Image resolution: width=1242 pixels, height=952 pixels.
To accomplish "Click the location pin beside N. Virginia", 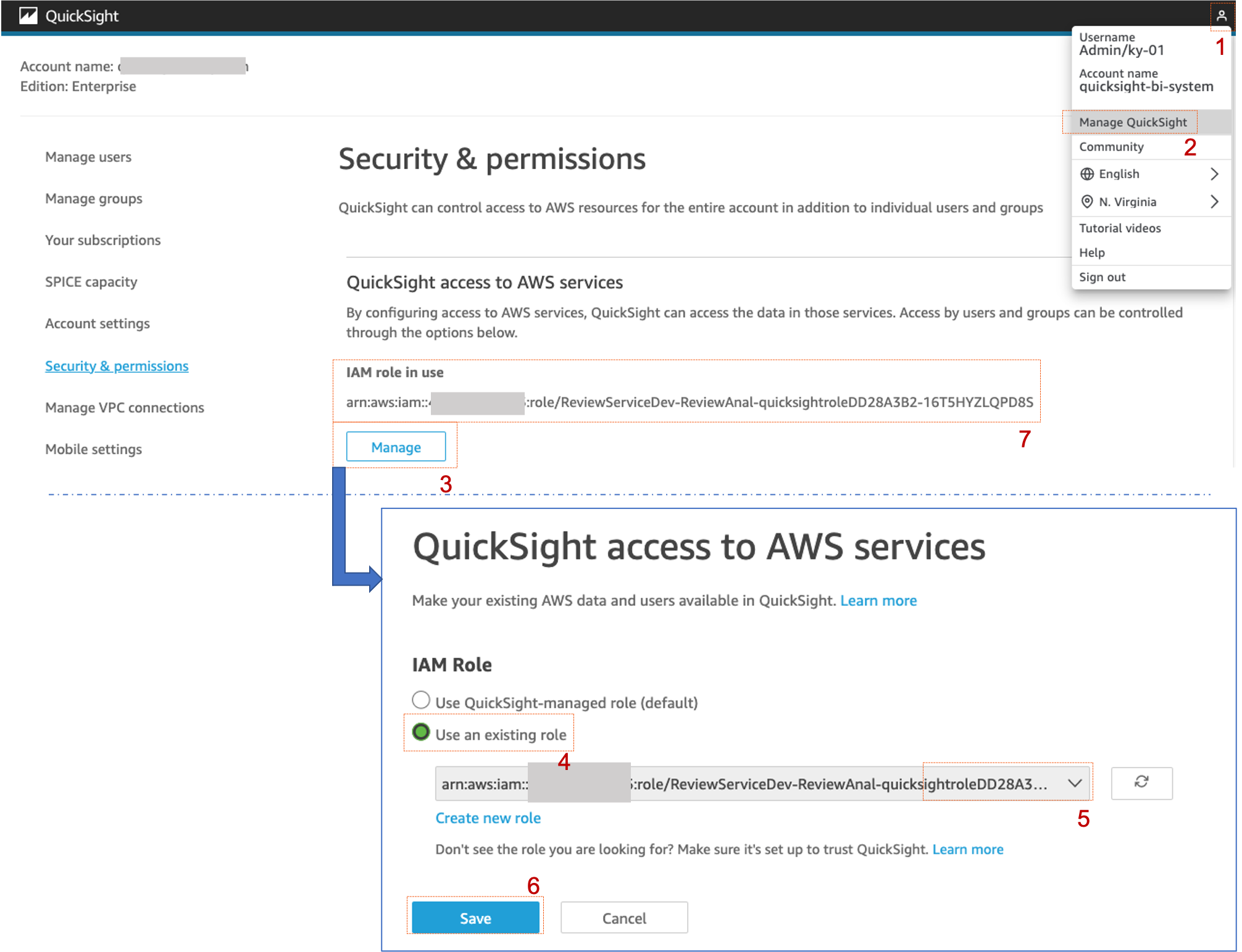I will [1086, 201].
